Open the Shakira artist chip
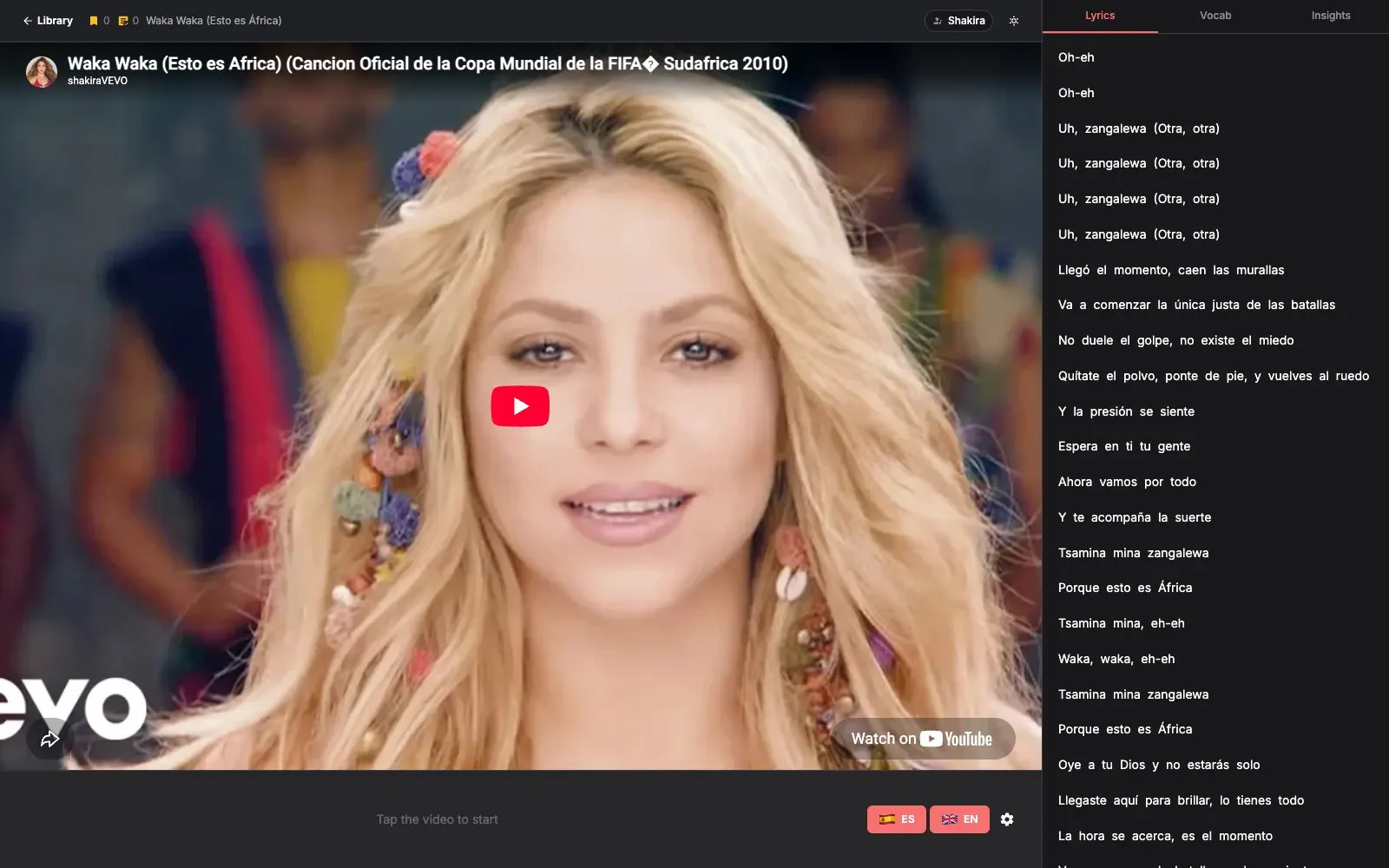 [x=958, y=21]
